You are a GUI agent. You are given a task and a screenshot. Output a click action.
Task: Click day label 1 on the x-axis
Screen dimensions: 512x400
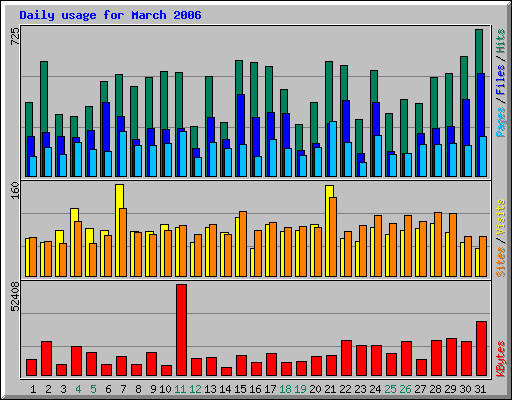(x=33, y=389)
